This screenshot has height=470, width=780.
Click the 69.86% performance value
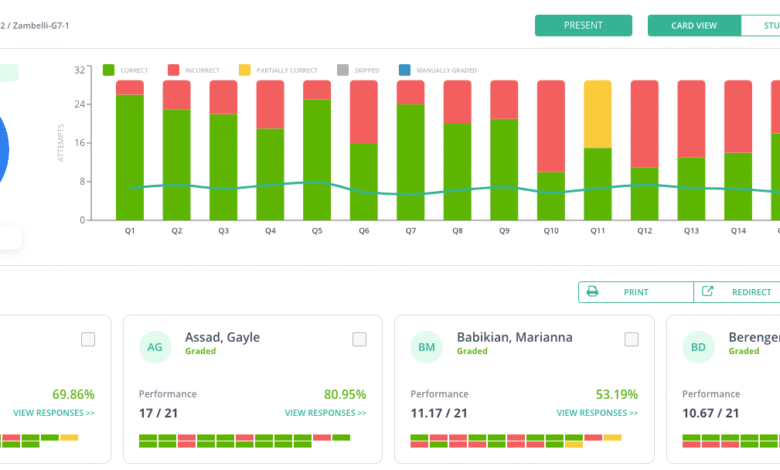[x=73, y=394]
